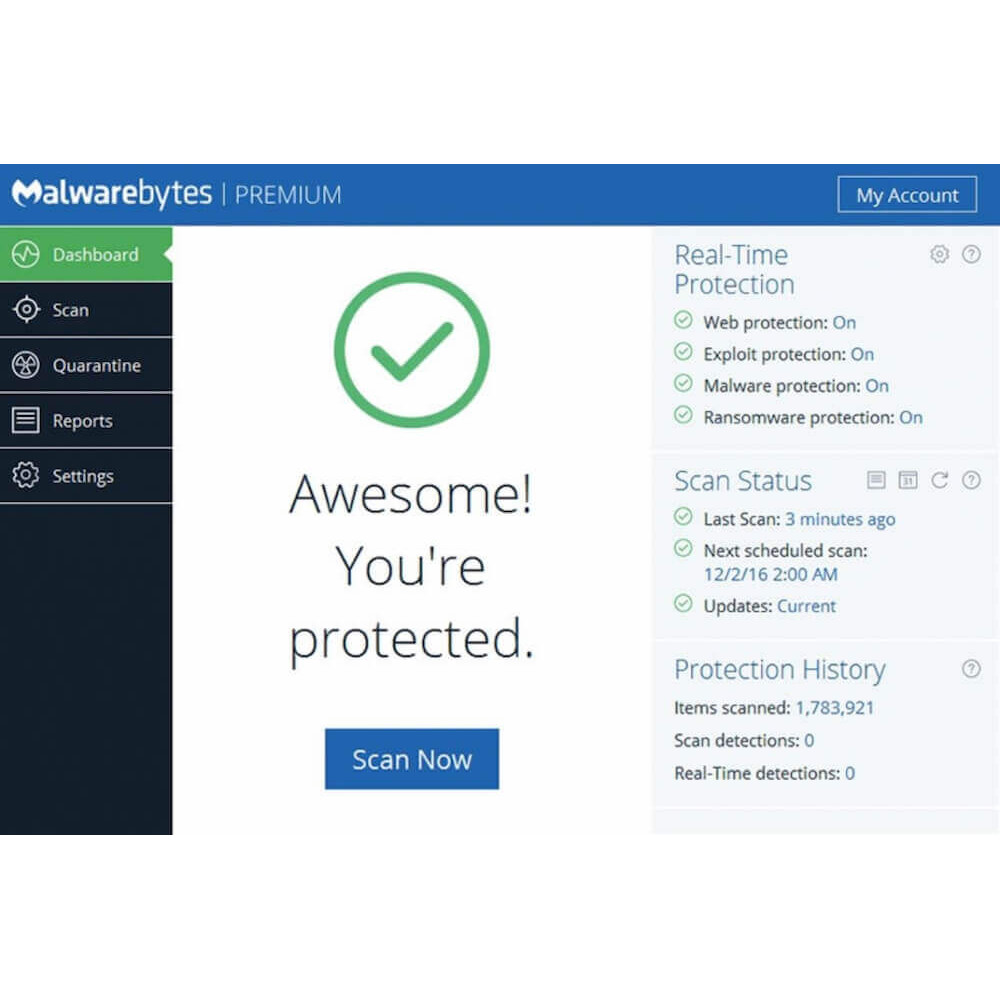Screen dimensions: 1000x1000
Task: Start a scan with Scan Now
Action: click(412, 759)
